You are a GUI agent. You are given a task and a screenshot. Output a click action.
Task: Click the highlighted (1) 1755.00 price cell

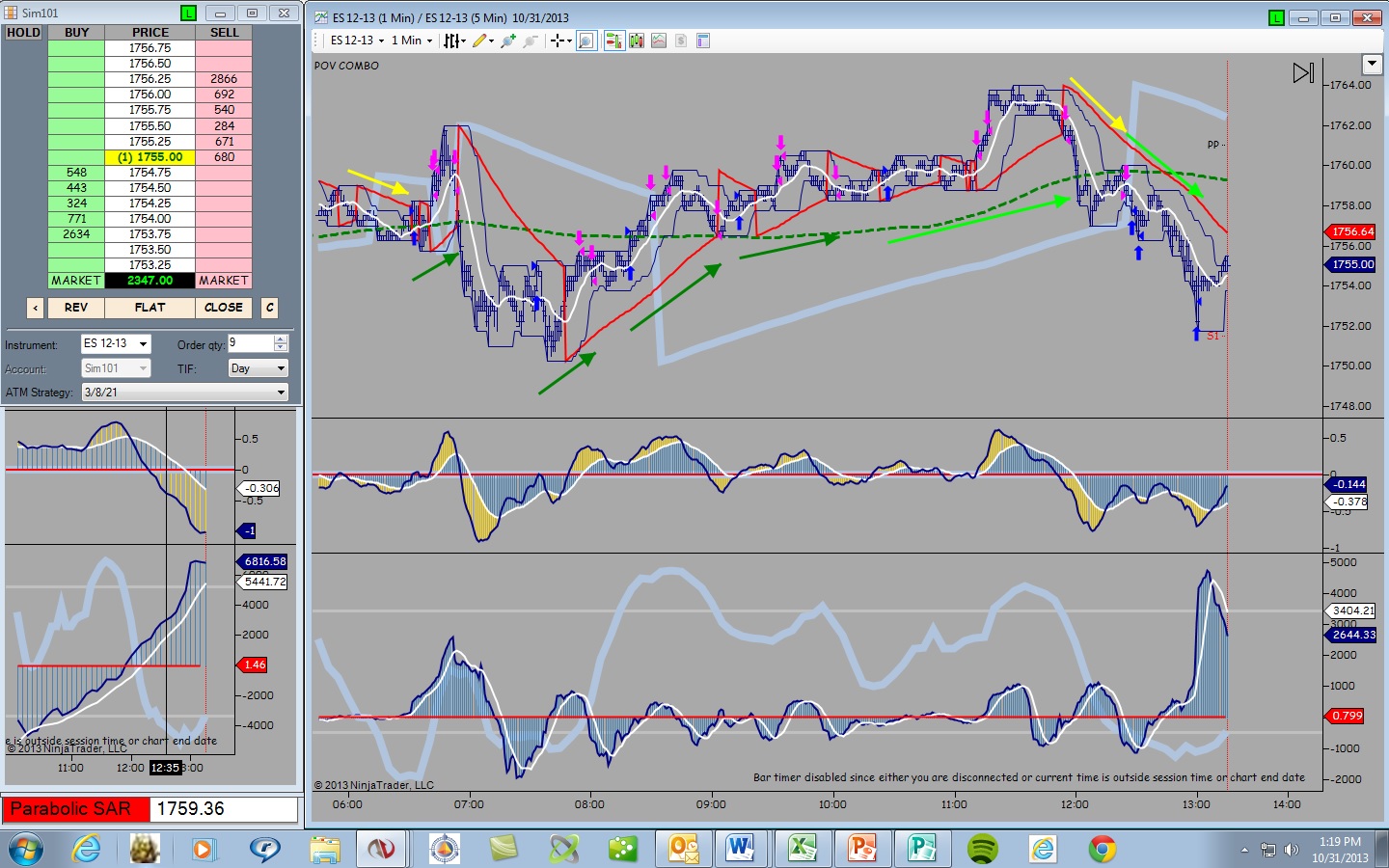click(150, 157)
